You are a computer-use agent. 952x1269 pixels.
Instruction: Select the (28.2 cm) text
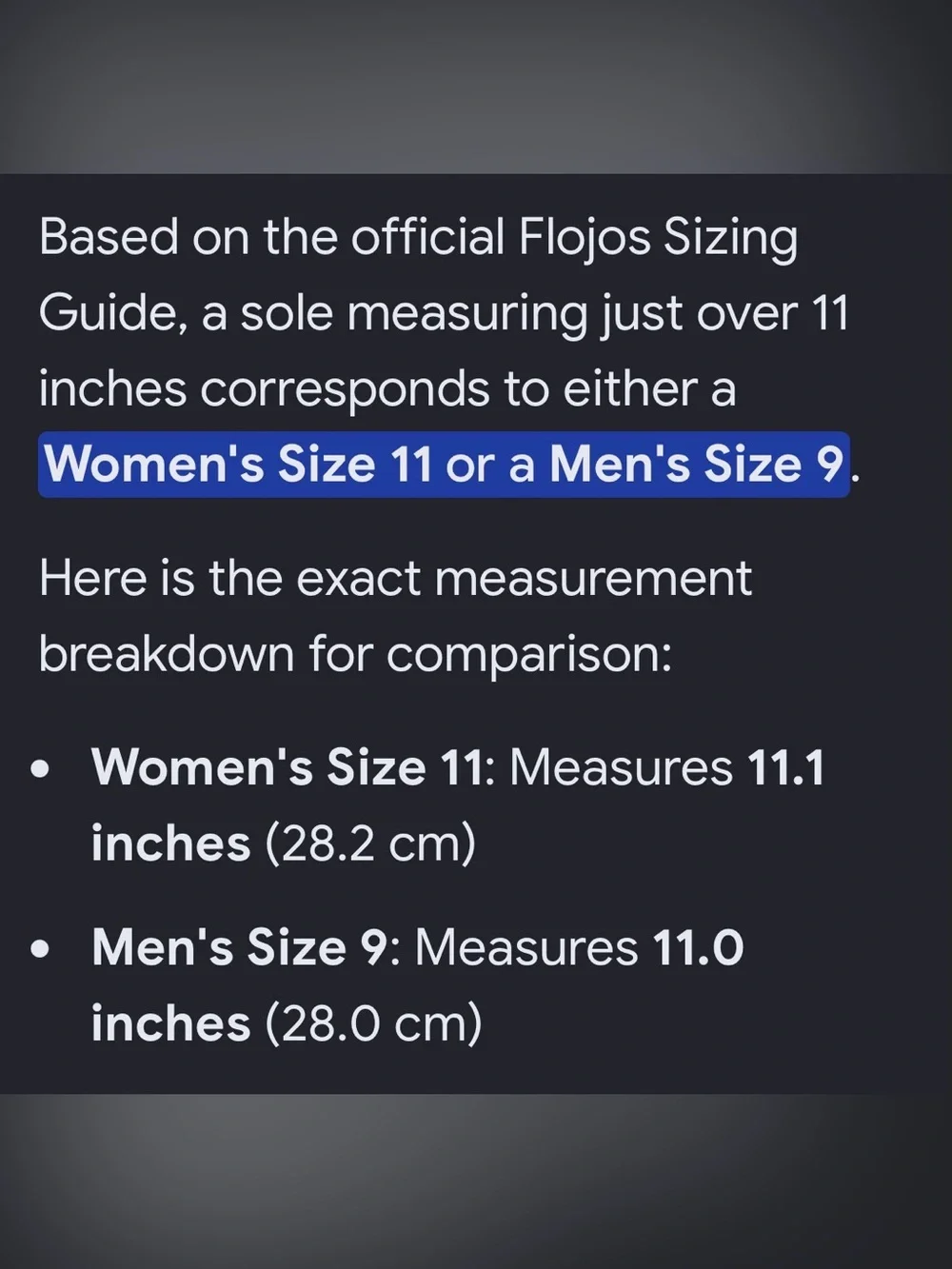(369, 843)
